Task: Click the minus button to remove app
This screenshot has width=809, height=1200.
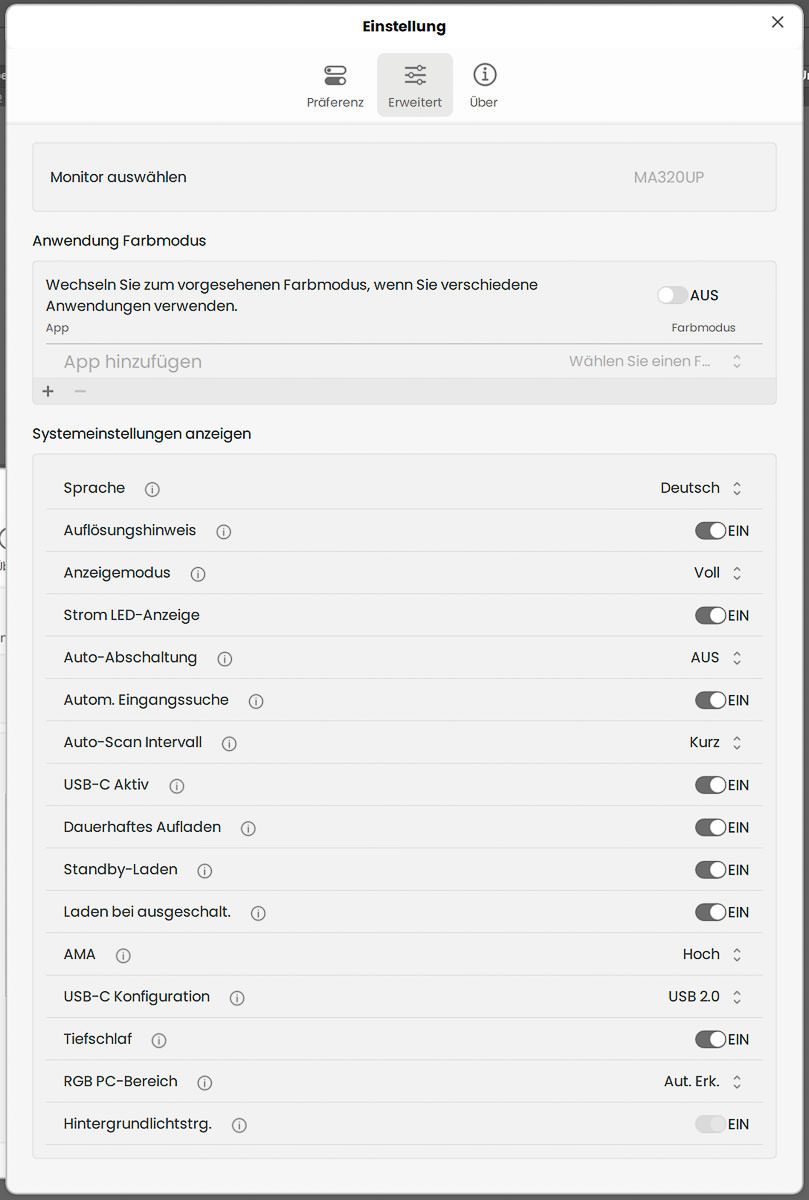Action: (80, 391)
